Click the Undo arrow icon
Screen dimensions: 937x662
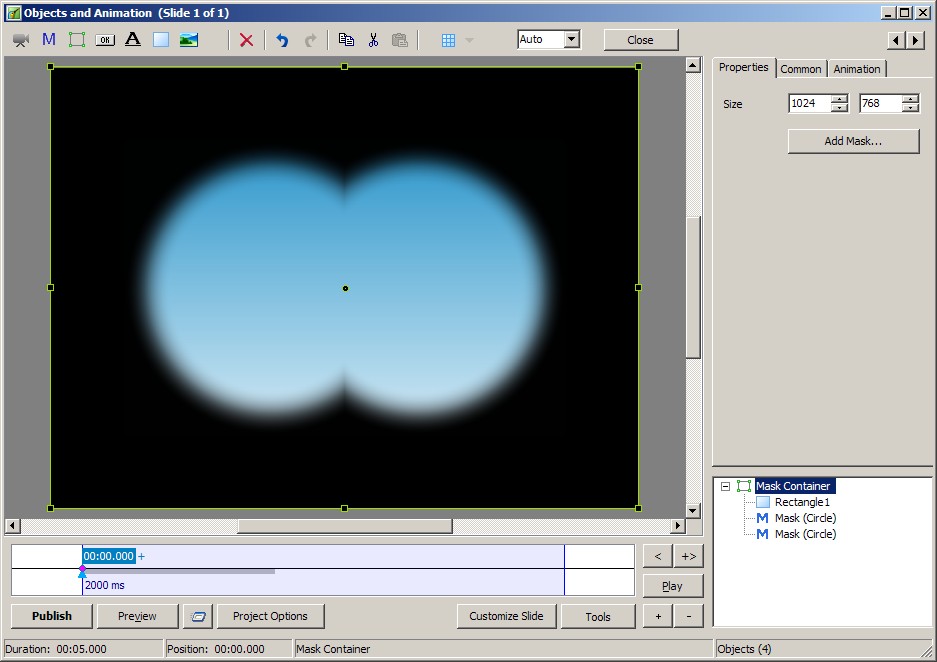coord(282,40)
